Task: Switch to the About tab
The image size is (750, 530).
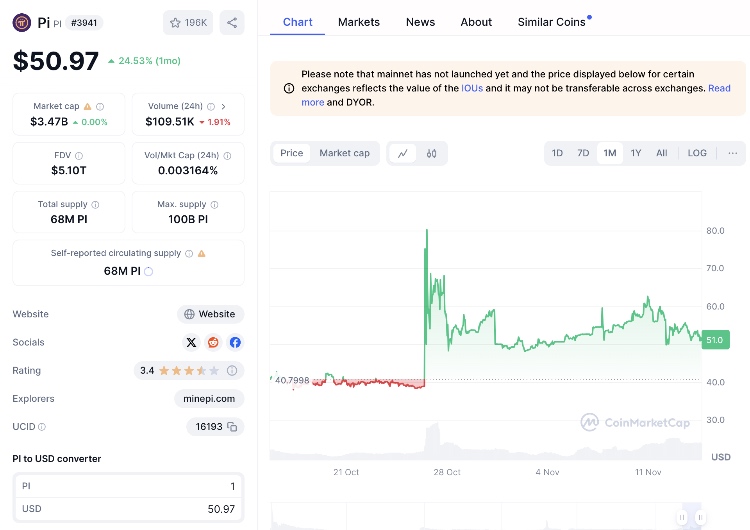Action: [476, 22]
